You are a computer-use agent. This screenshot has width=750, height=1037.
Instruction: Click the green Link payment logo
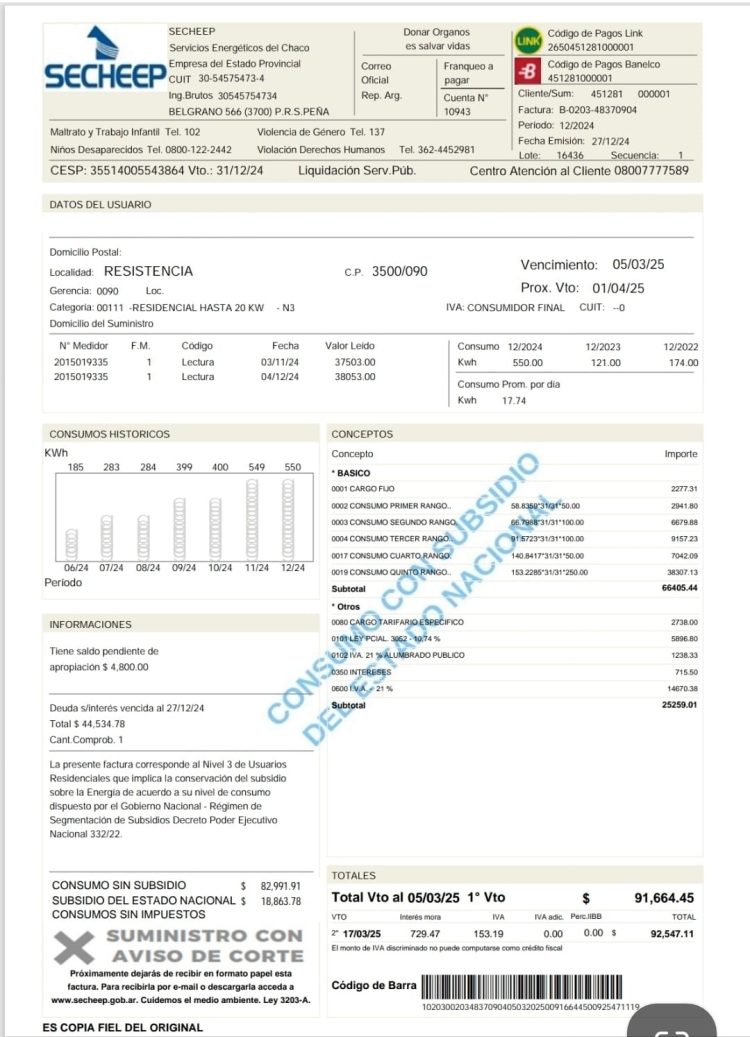[x=527, y=41]
